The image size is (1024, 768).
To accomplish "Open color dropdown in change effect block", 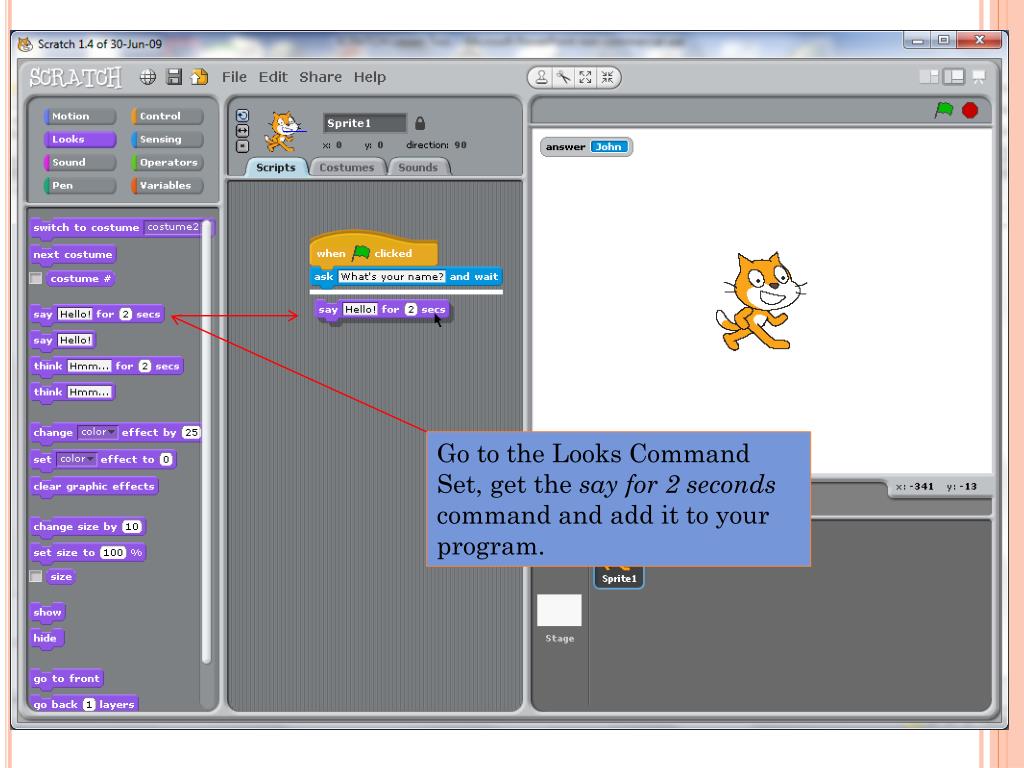I will [97, 432].
